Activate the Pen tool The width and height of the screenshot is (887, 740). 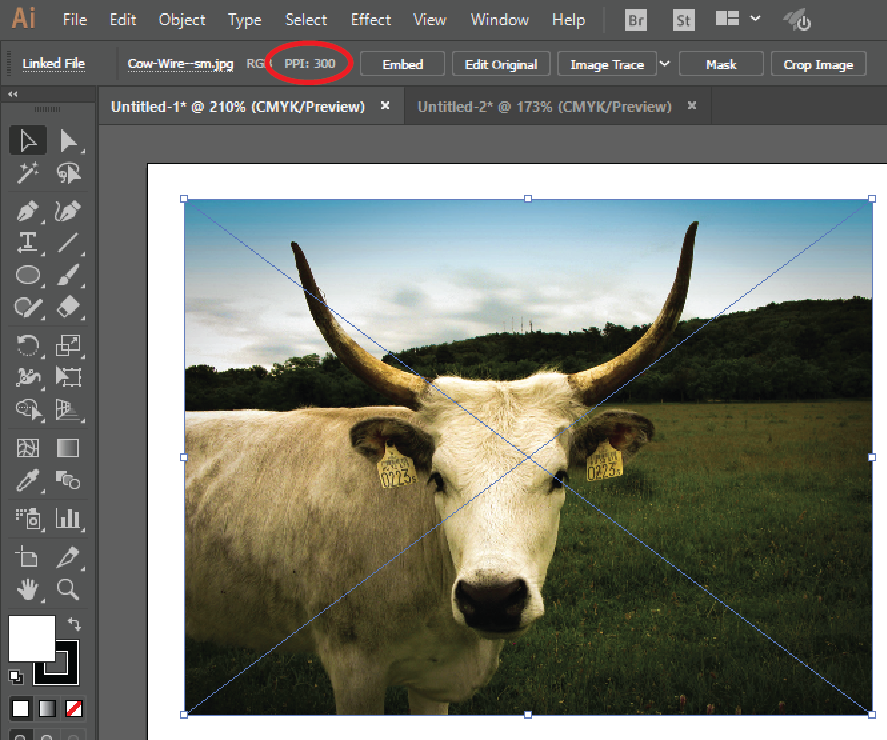pos(28,210)
